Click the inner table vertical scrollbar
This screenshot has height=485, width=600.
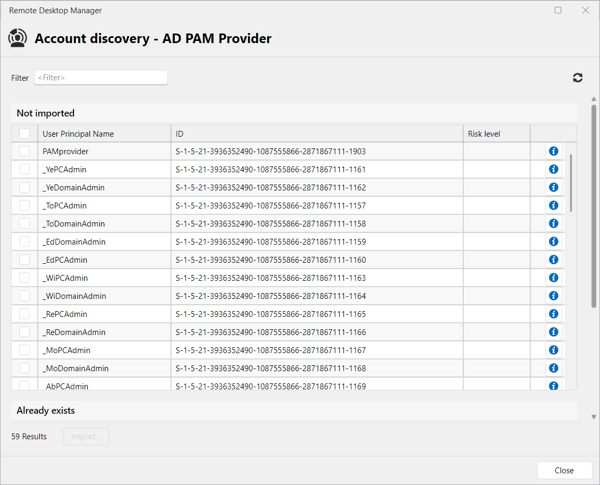(571, 183)
